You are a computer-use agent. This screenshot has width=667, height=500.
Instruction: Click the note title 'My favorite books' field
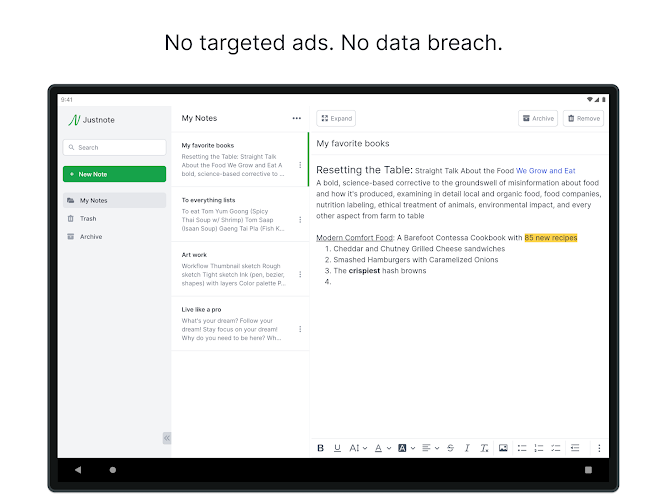click(x=462, y=143)
